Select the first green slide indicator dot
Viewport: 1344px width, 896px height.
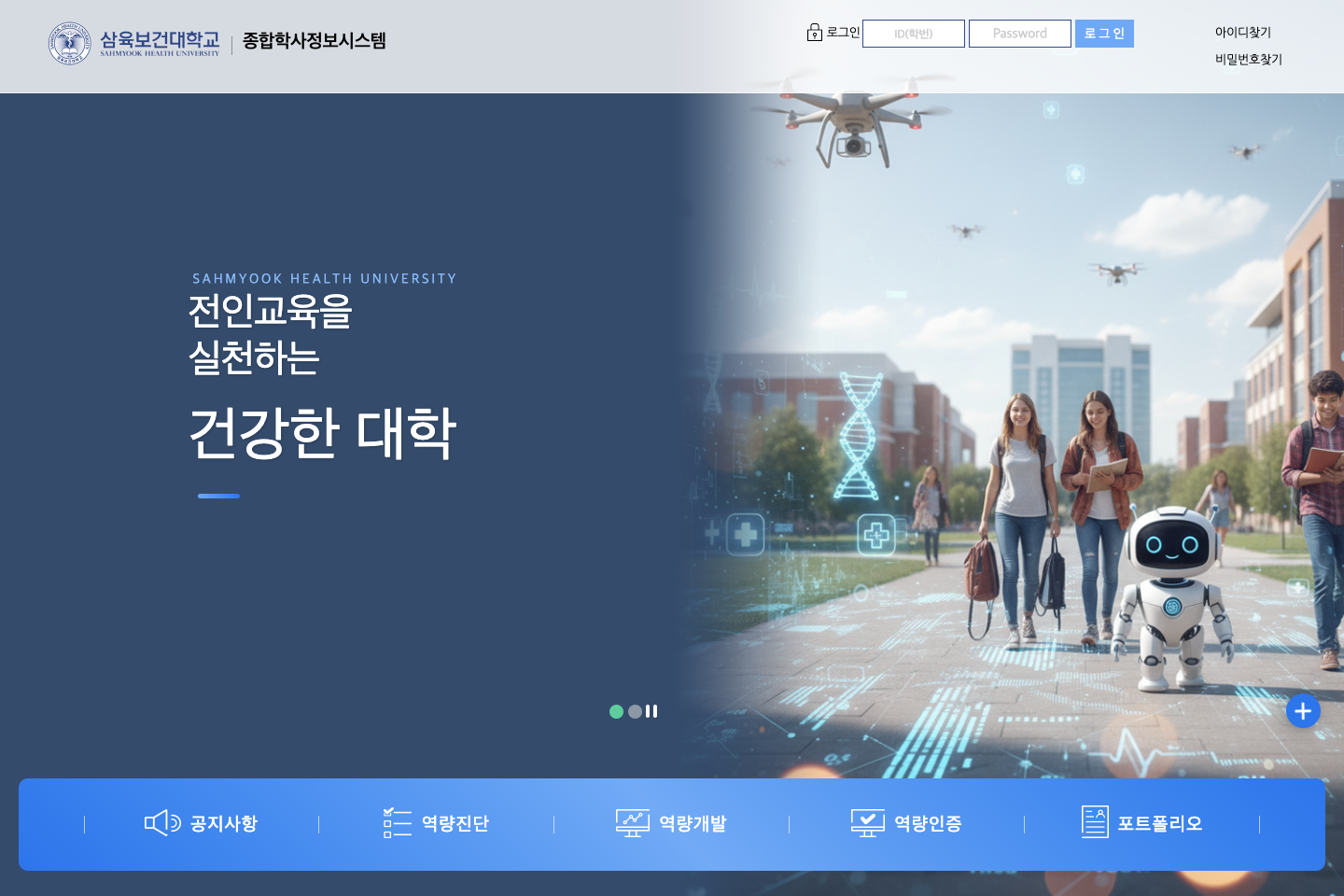pyautogui.click(x=616, y=711)
